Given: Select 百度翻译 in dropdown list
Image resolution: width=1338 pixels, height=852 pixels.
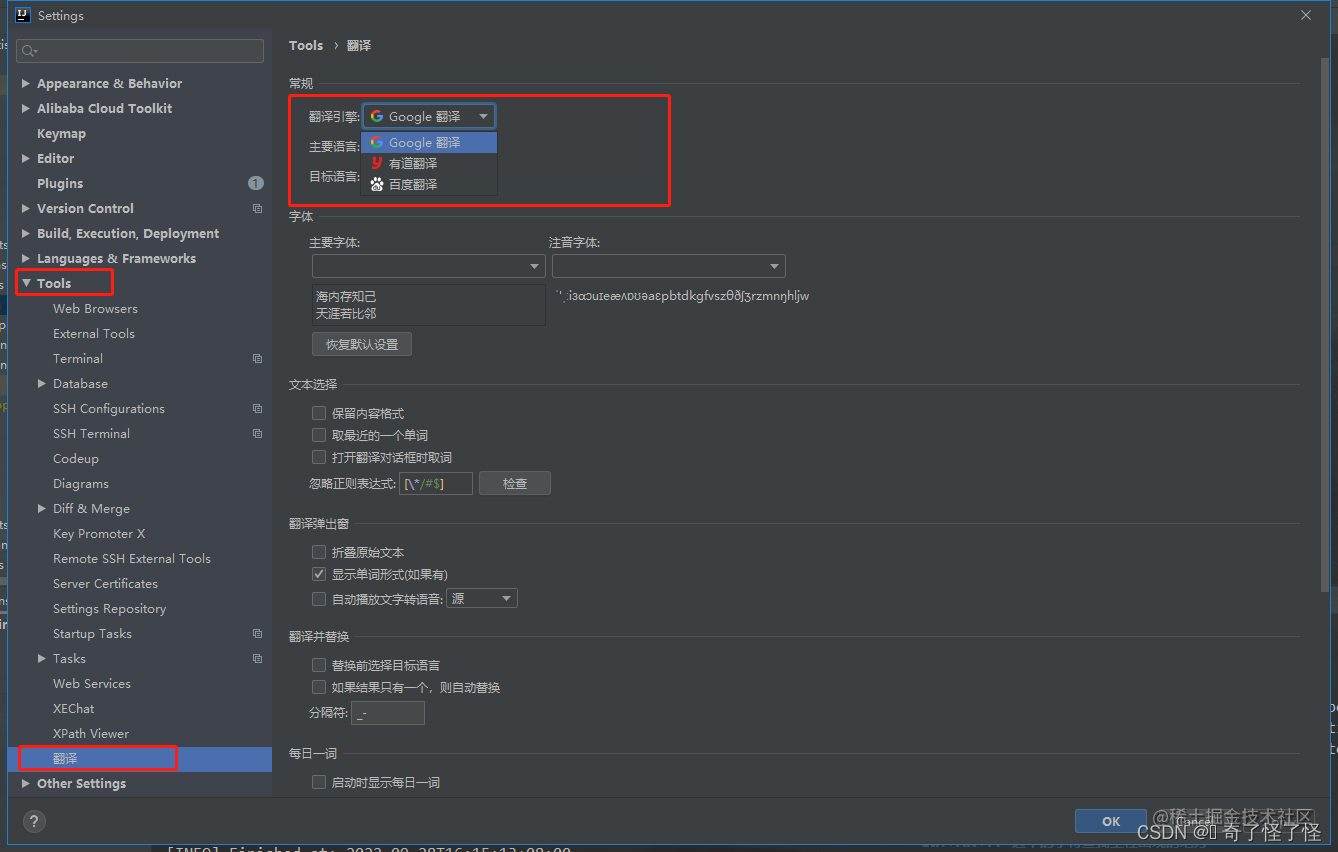Looking at the screenshot, I should 429,184.
